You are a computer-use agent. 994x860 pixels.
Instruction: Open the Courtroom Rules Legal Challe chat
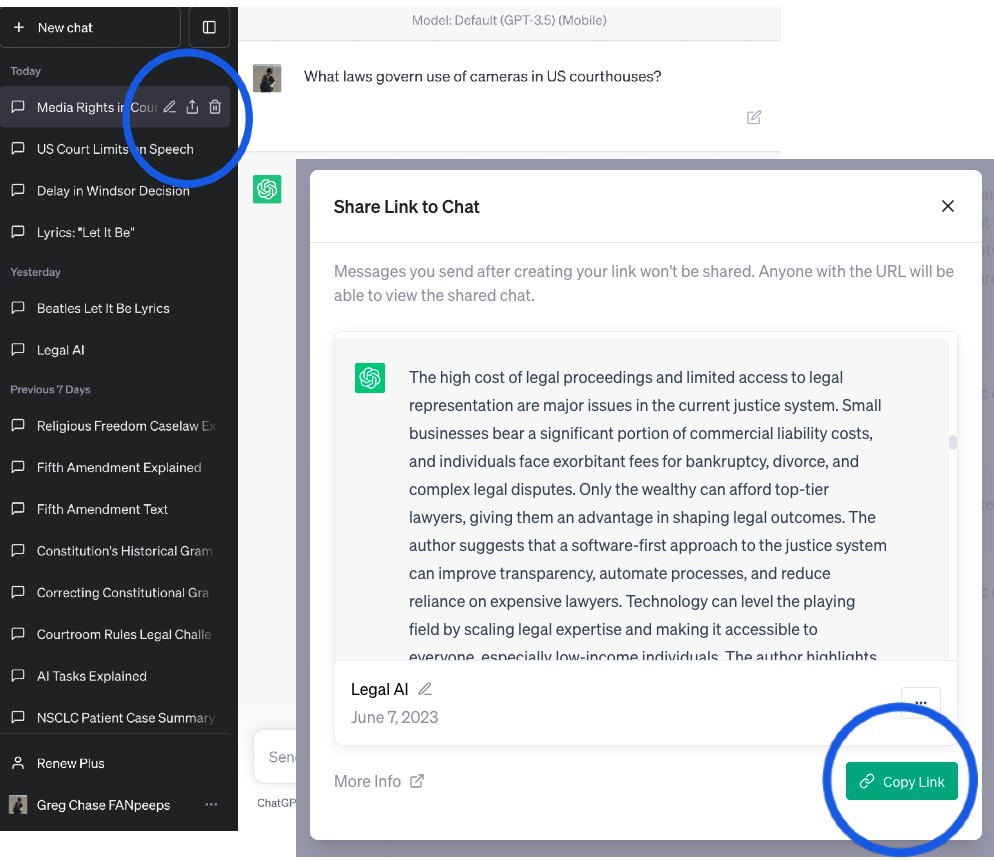tap(115, 634)
